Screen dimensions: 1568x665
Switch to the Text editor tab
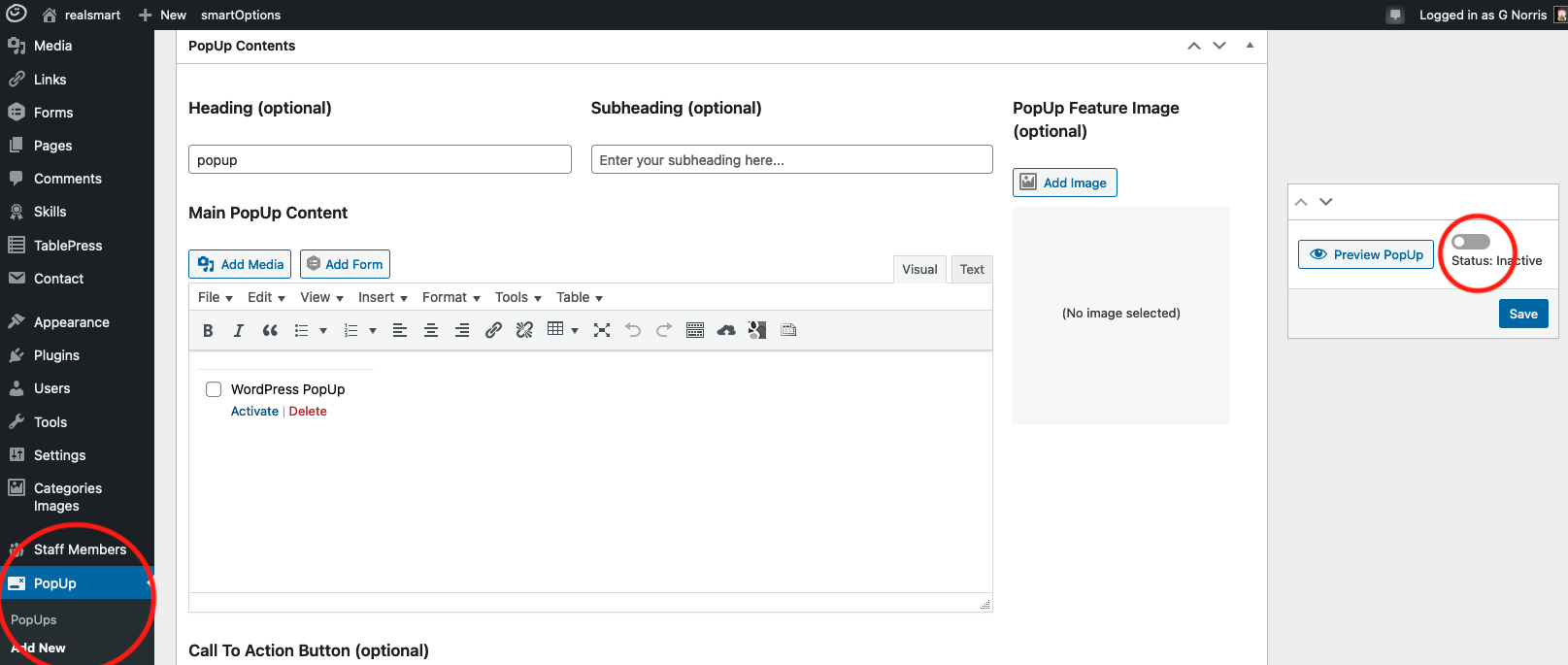click(x=971, y=270)
